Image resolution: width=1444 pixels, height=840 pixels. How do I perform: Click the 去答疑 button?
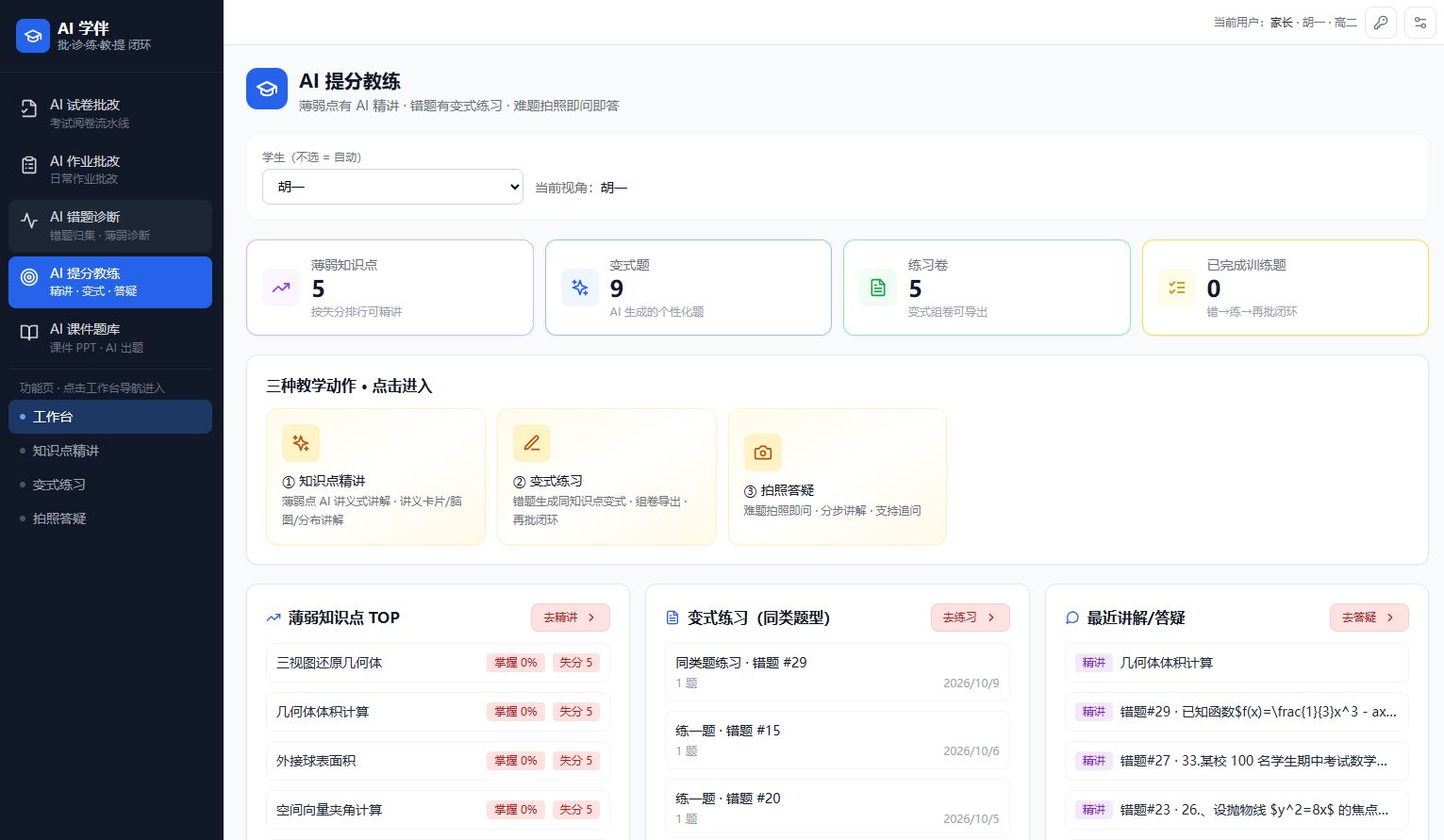(x=1369, y=618)
